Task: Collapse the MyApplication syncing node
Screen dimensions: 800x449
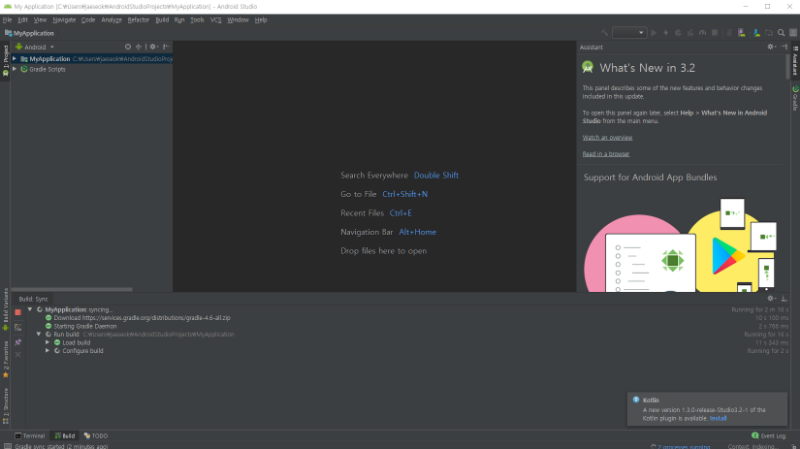Action: pos(30,309)
